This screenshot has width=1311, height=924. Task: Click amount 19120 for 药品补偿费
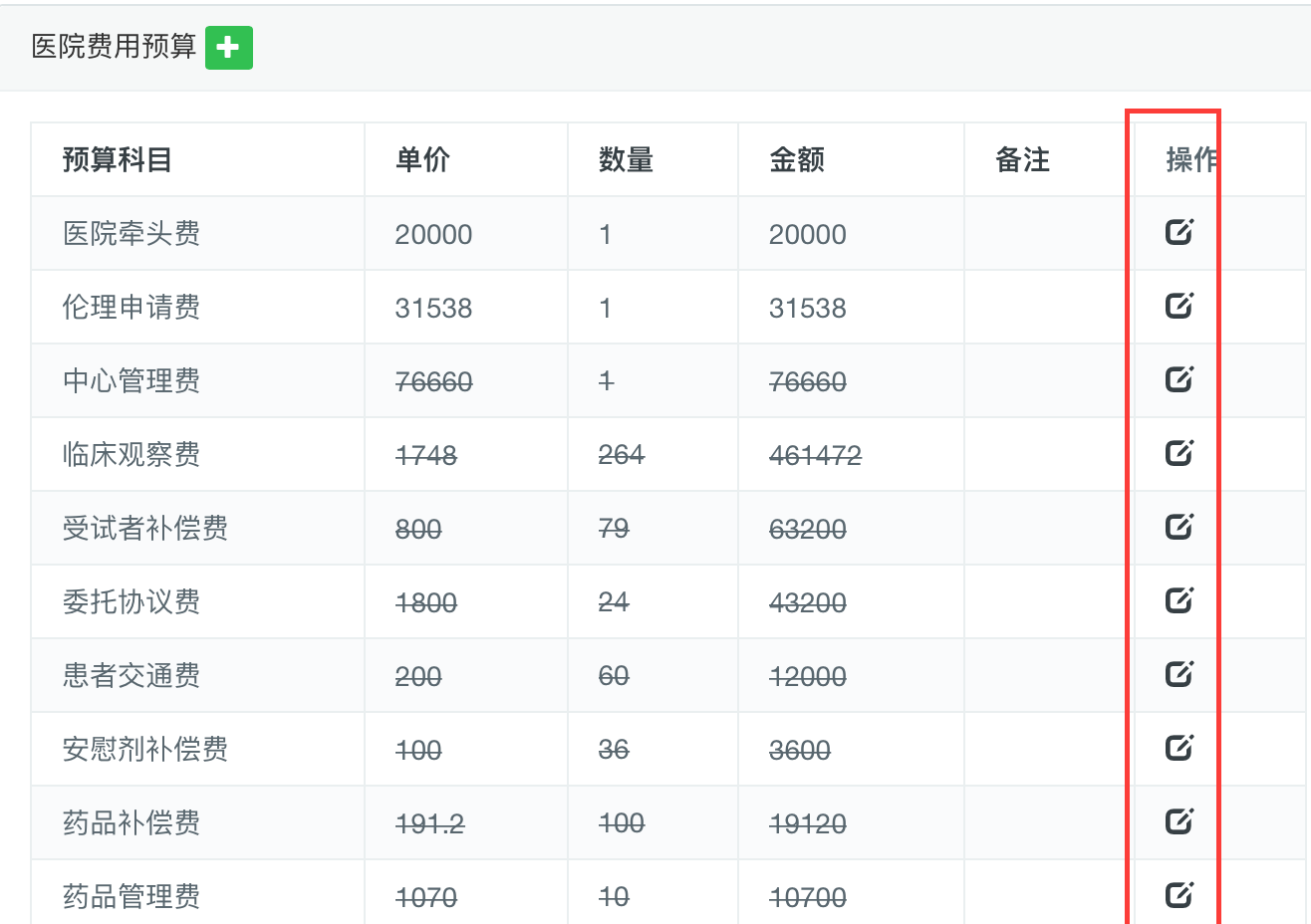click(x=808, y=824)
